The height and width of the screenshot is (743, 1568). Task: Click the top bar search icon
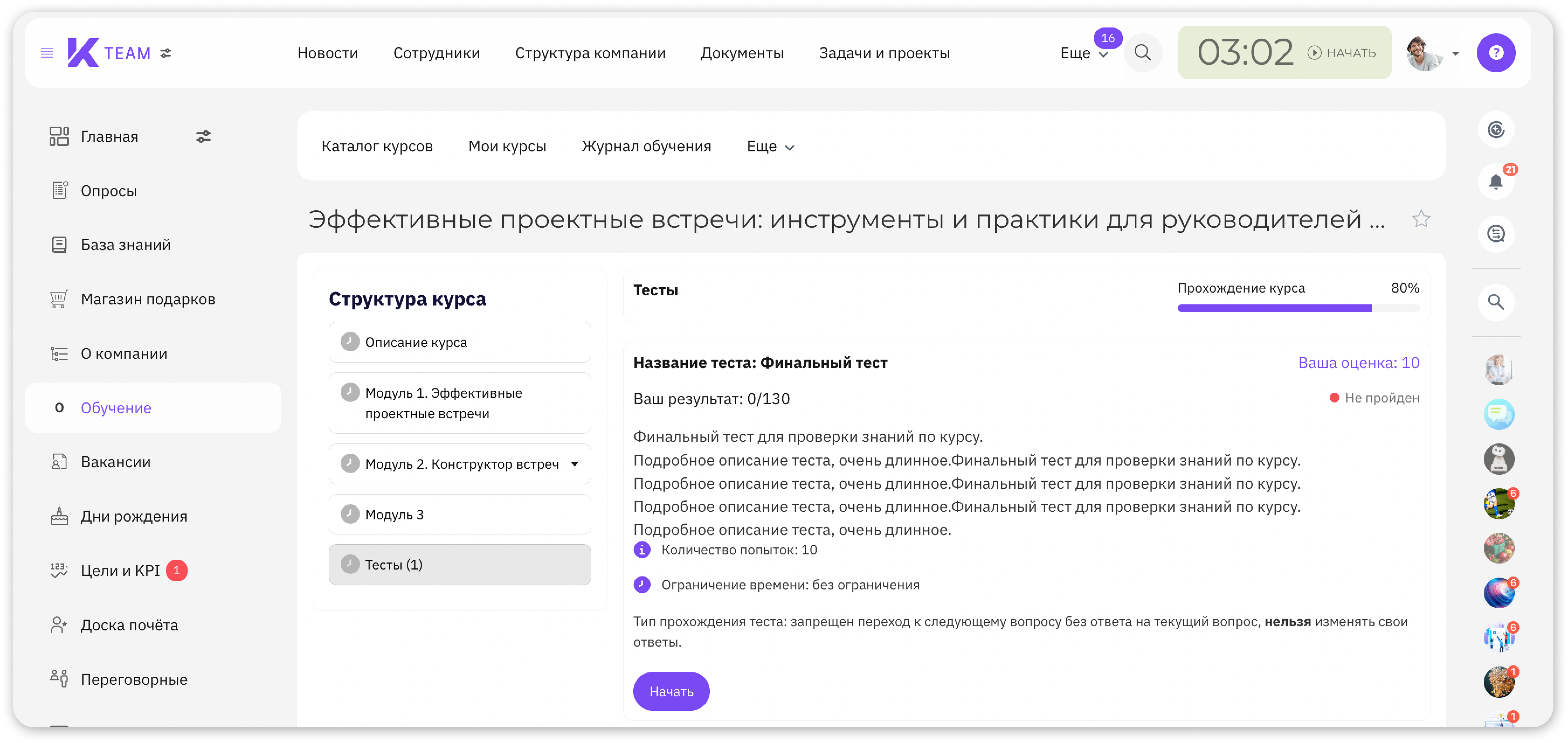click(1142, 53)
